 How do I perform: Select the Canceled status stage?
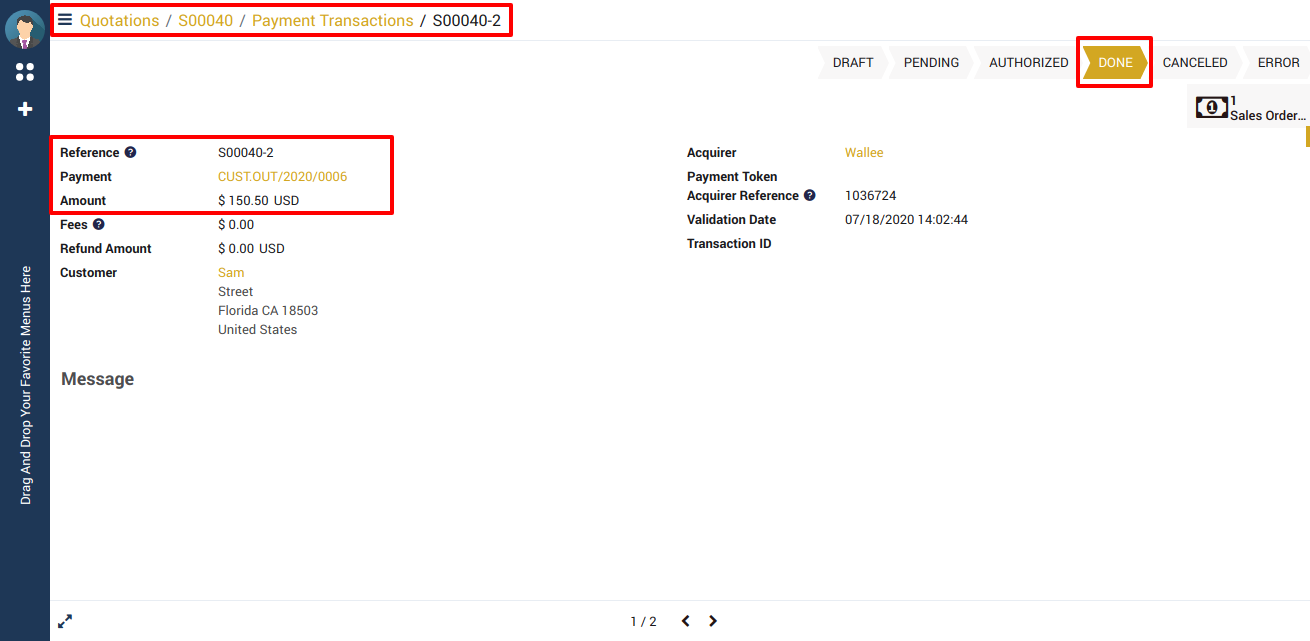tap(1194, 62)
